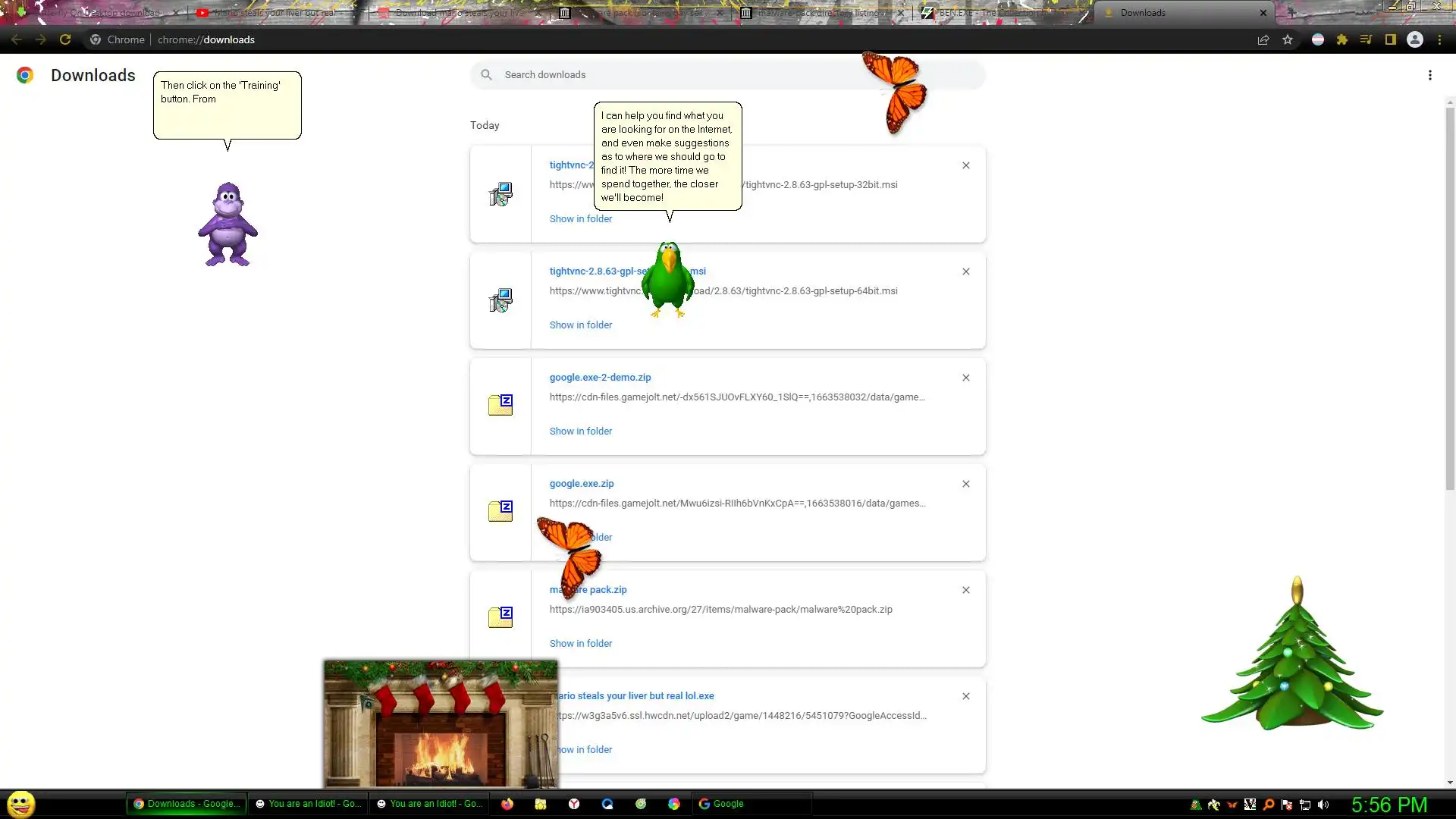This screenshot has width=1456, height=819.
Task: Bookmark this page with star icon
Action: point(1288,39)
